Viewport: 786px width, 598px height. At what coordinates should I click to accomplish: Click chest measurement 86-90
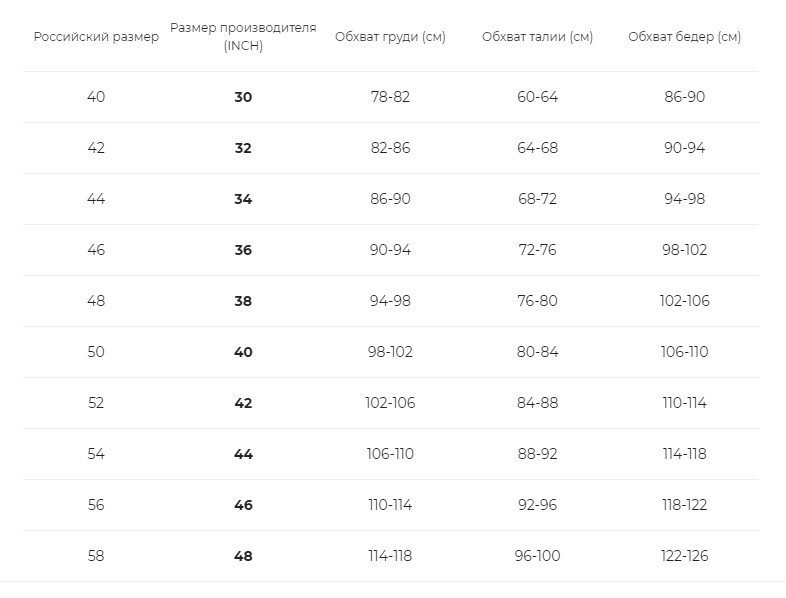[390, 199]
